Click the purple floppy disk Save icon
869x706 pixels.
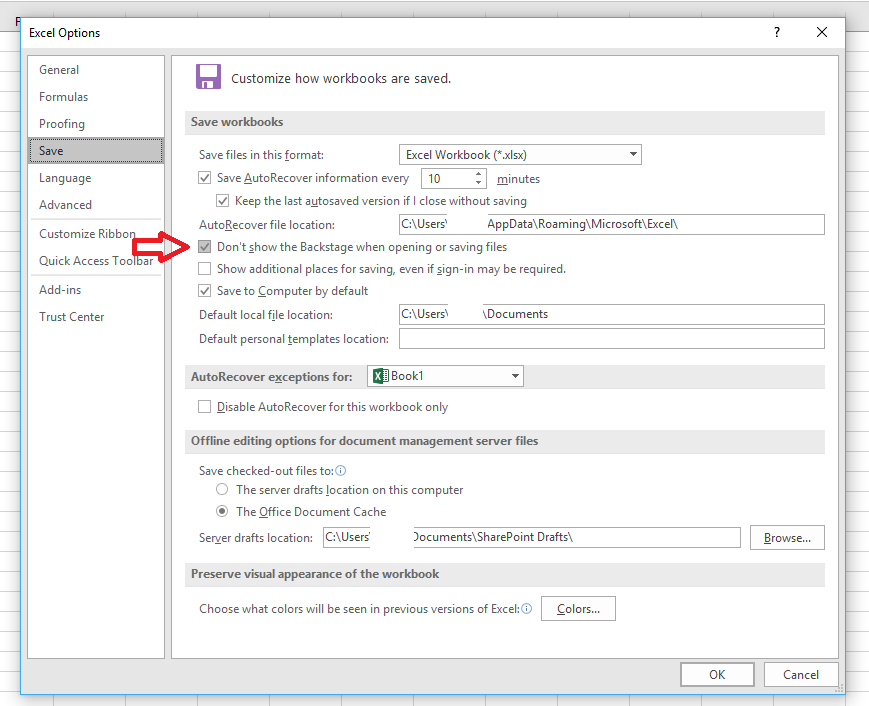coord(208,76)
